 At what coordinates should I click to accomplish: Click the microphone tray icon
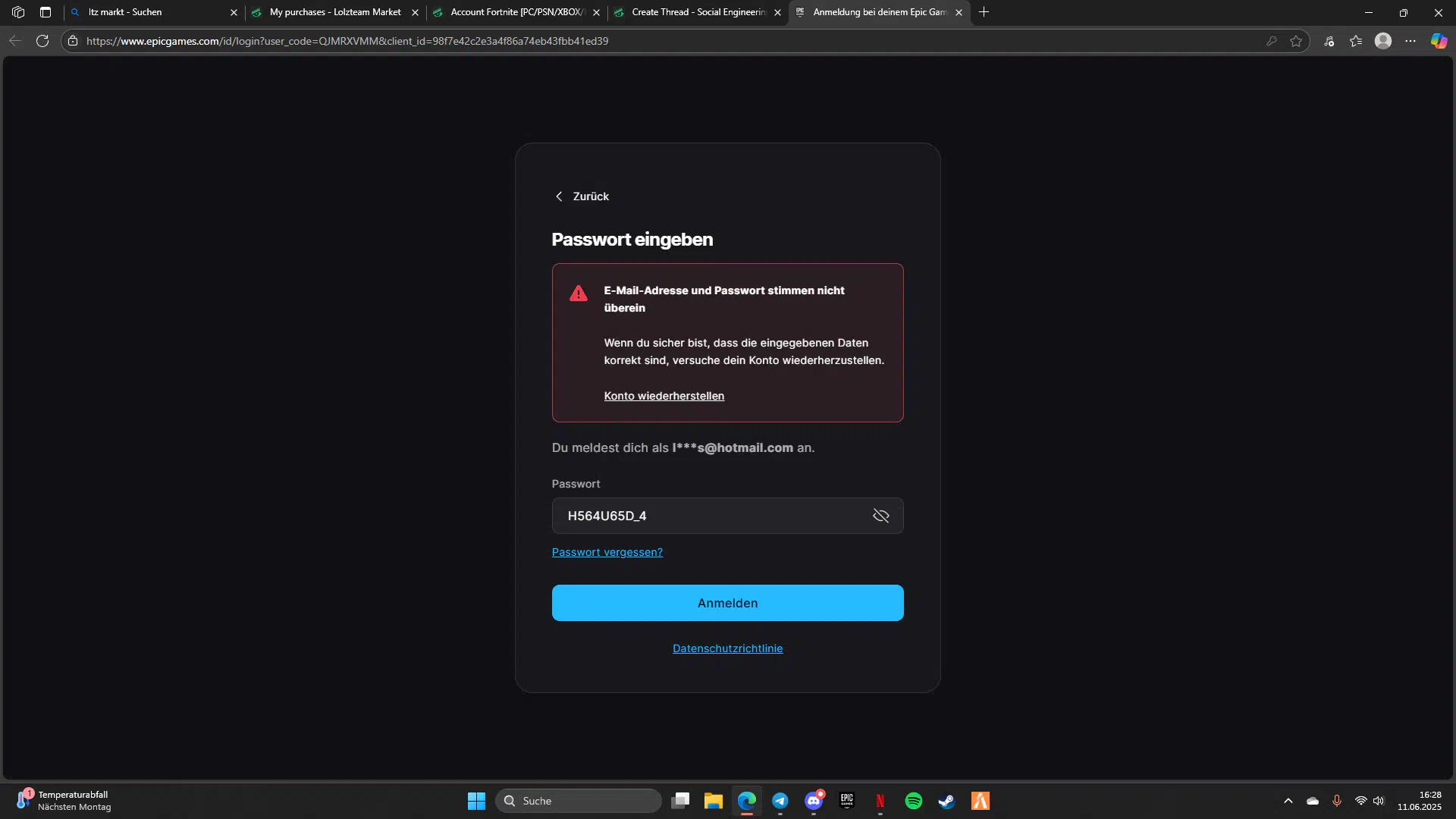(1337, 801)
